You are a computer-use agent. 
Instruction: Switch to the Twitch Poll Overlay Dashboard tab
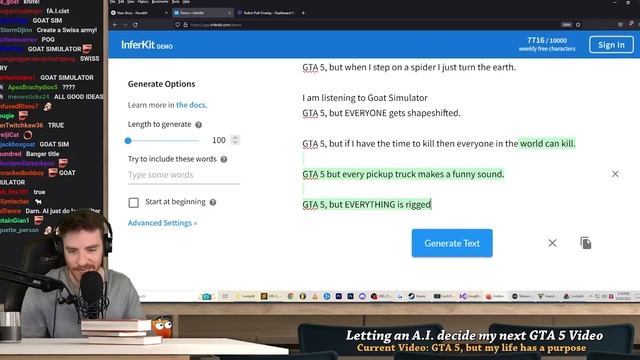pyautogui.click(x=266, y=13)
